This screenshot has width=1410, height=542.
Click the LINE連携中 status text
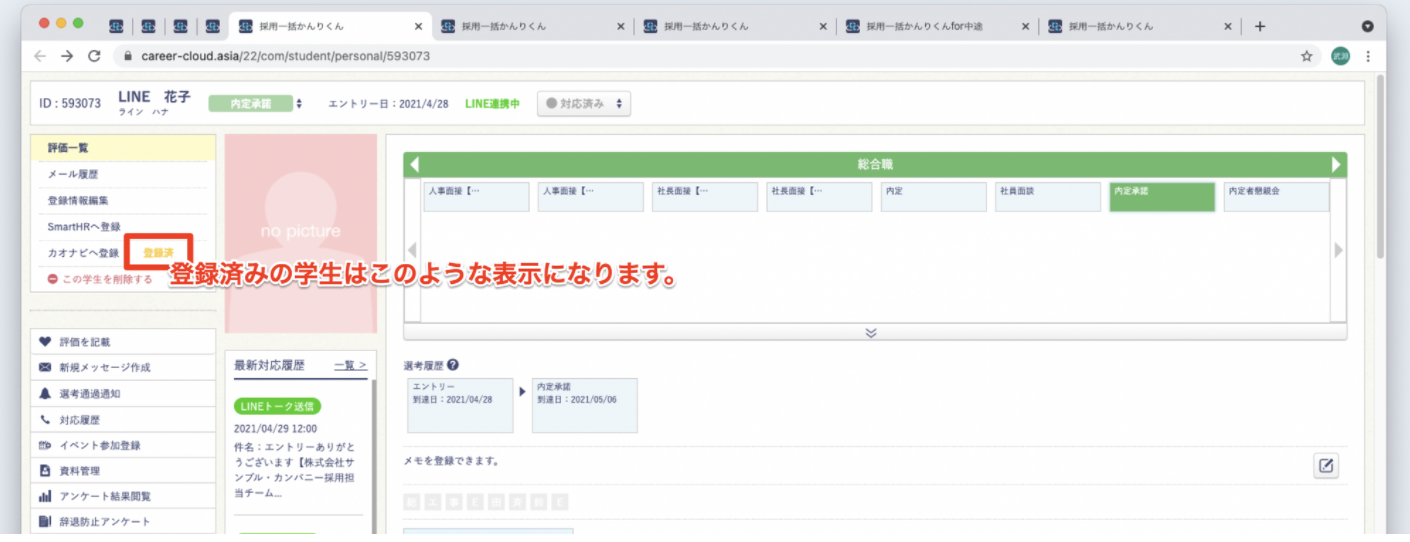coord(492,104)
